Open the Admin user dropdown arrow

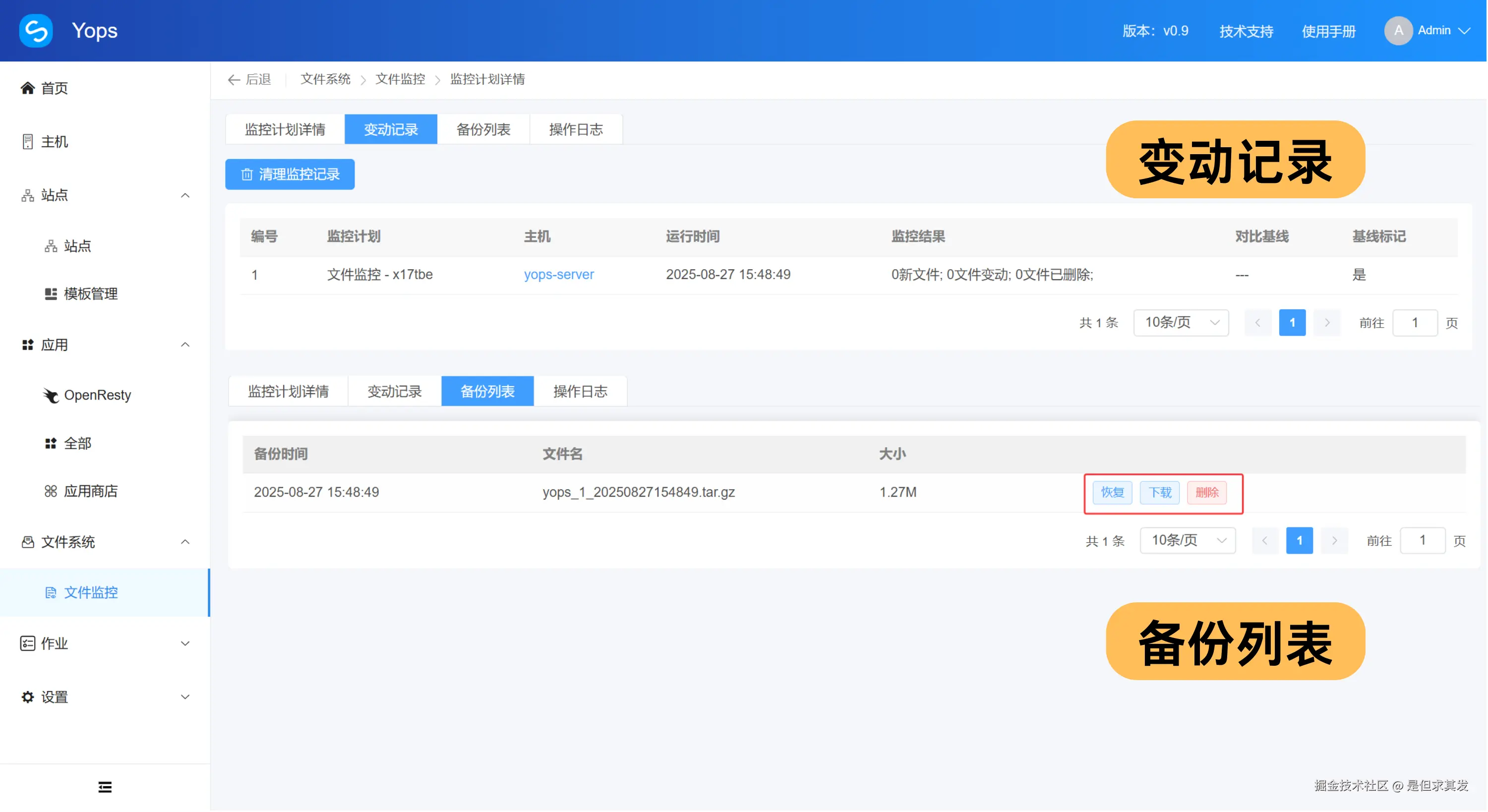(x=1465, y=31)
